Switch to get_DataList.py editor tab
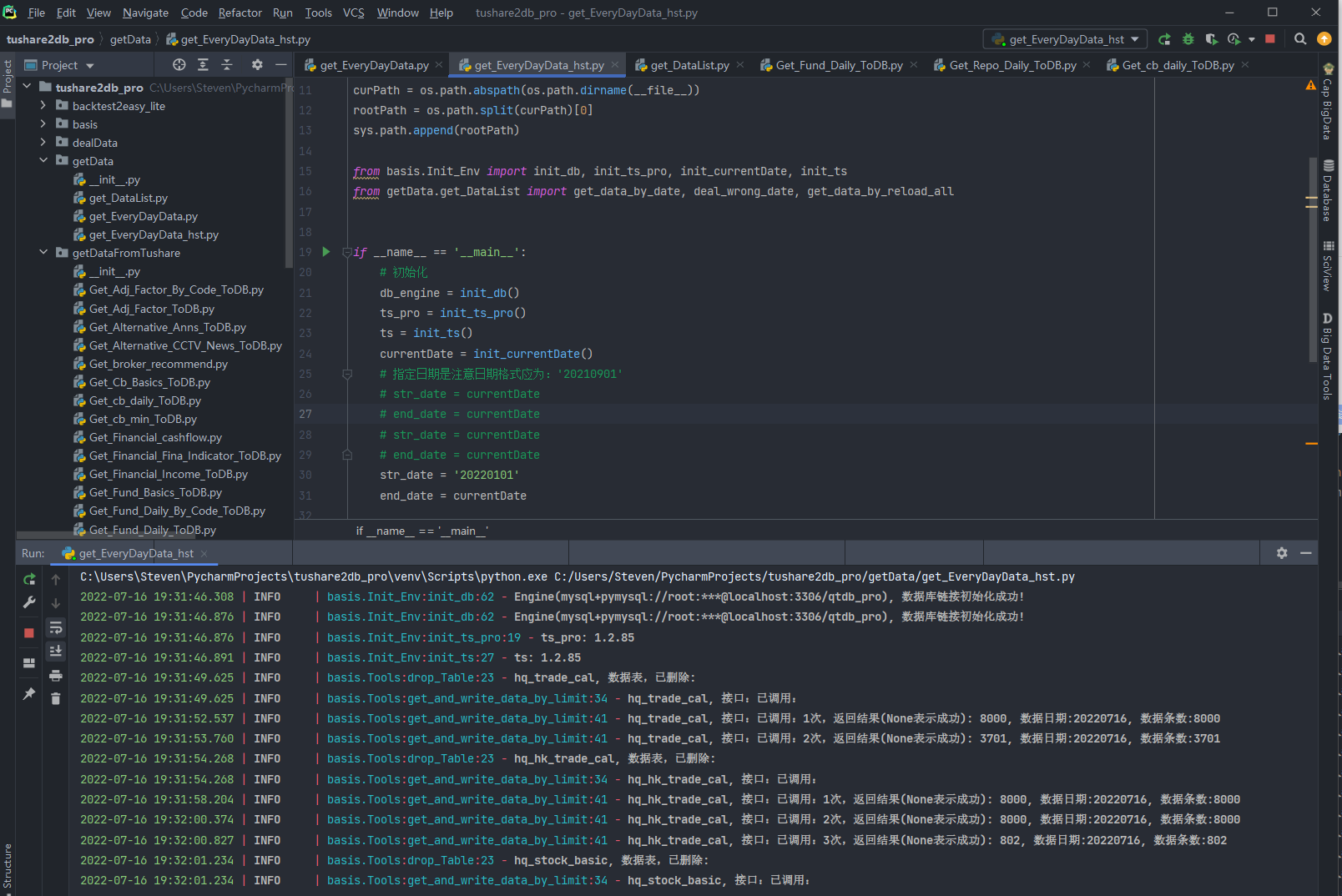Image resolution: width=1342 pixels, height=896 pixels. (689, 65)
